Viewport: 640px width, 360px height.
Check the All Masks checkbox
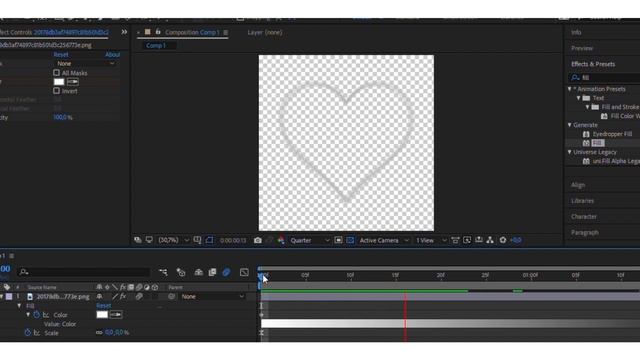56,73
